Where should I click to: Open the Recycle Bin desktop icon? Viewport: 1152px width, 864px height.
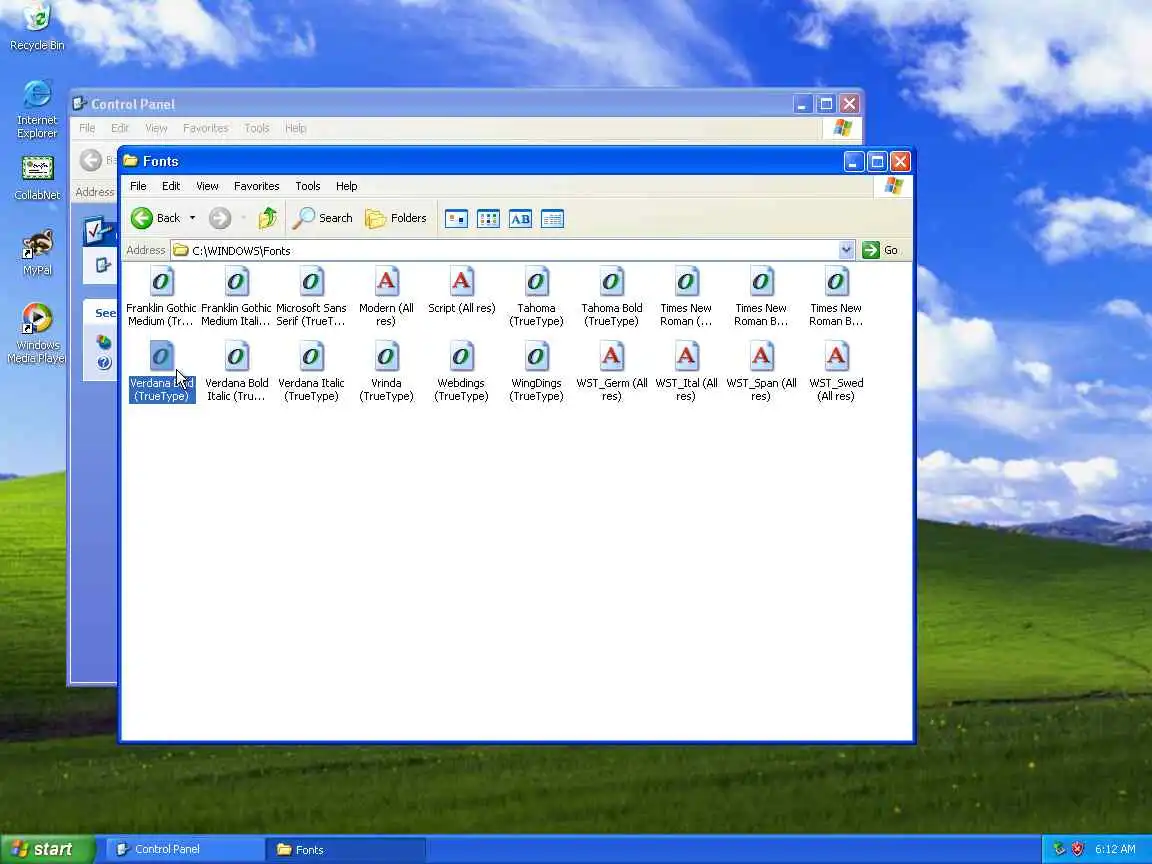(x=37, y=26)
